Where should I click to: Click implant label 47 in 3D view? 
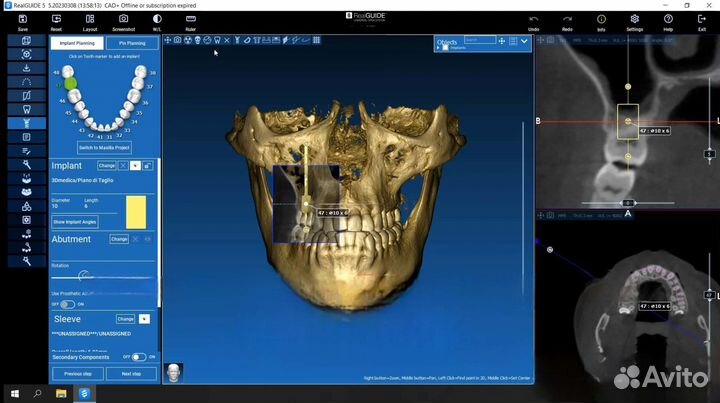coord(332,213)
